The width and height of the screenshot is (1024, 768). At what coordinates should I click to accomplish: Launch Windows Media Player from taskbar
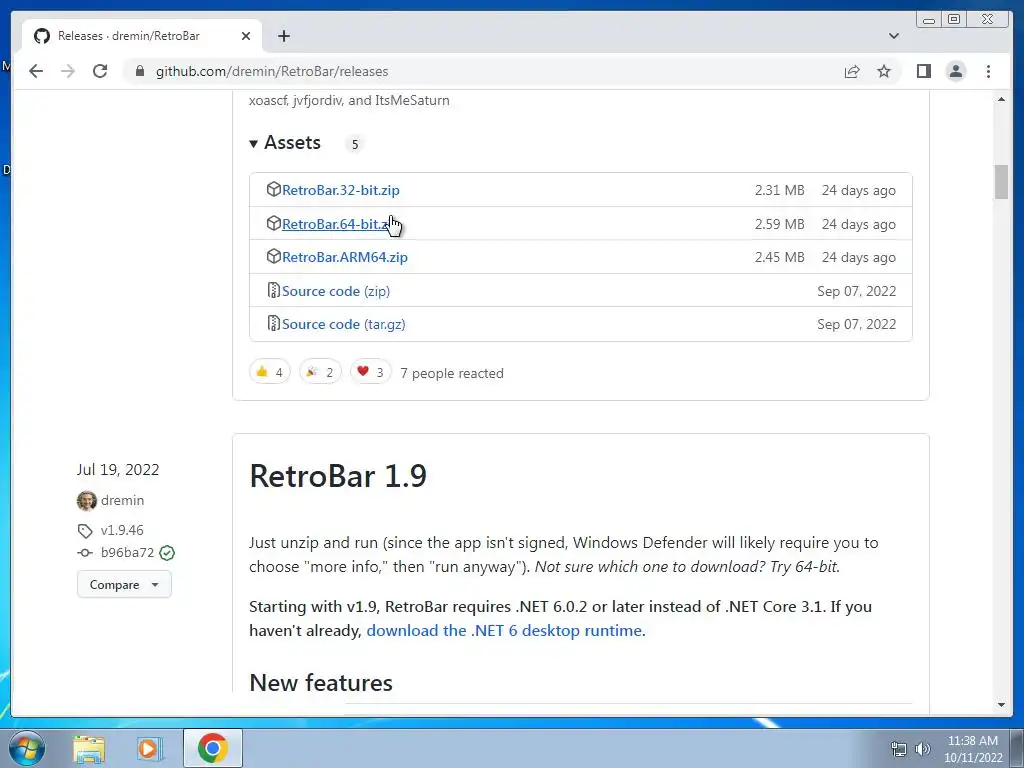click(148, 748)
